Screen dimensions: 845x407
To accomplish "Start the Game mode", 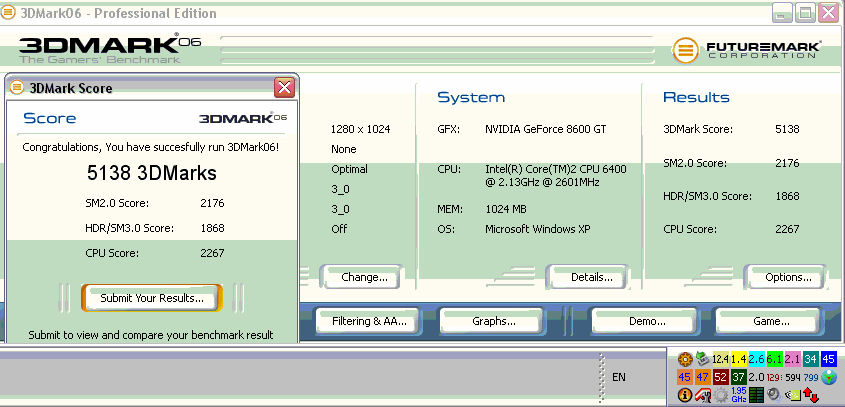I will click(771, 321).
